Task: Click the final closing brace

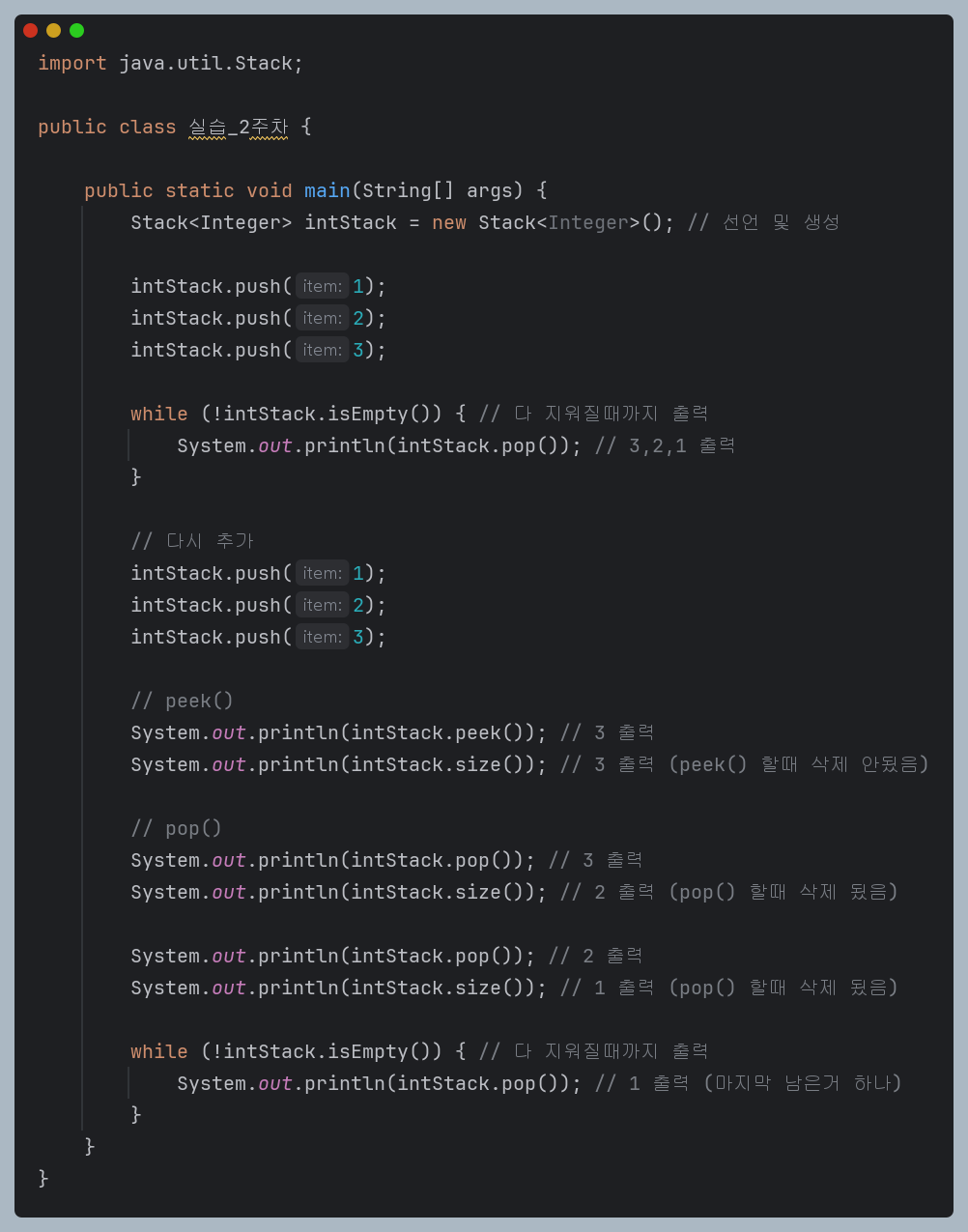Action: click(x=43, y=1178)
